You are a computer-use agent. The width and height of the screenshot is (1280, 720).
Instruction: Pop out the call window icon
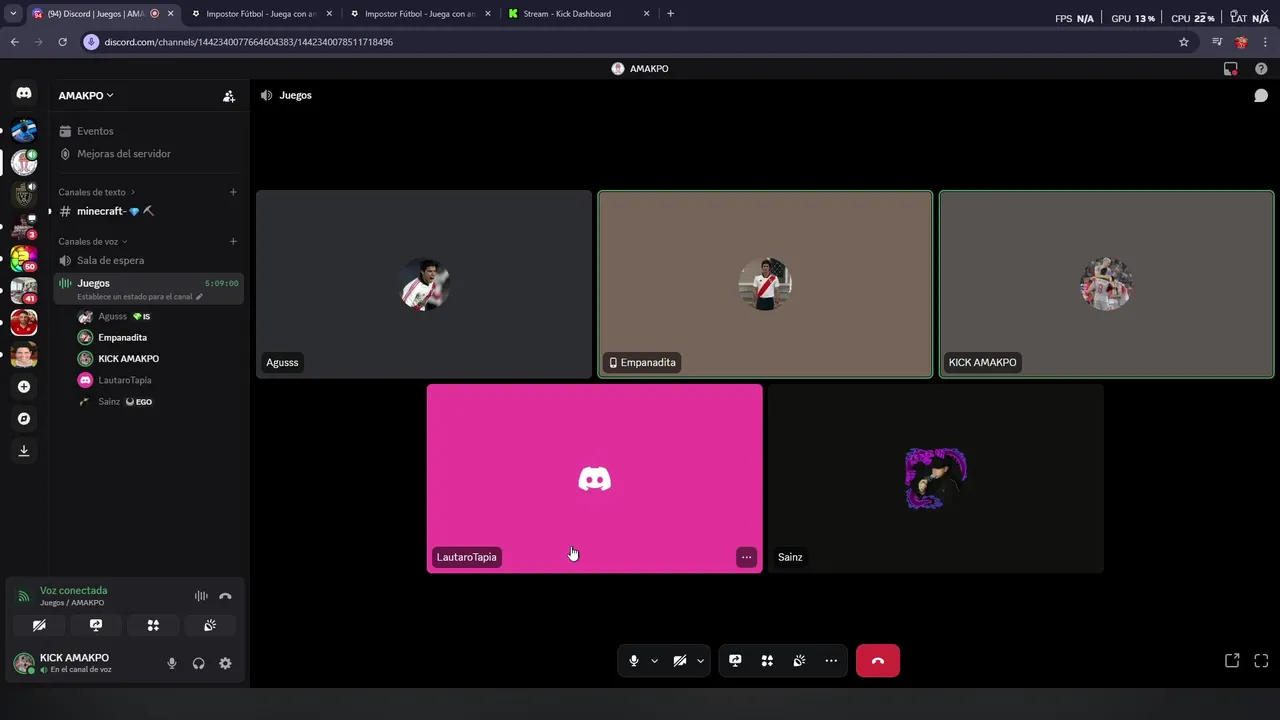(x=1232, y=661)
